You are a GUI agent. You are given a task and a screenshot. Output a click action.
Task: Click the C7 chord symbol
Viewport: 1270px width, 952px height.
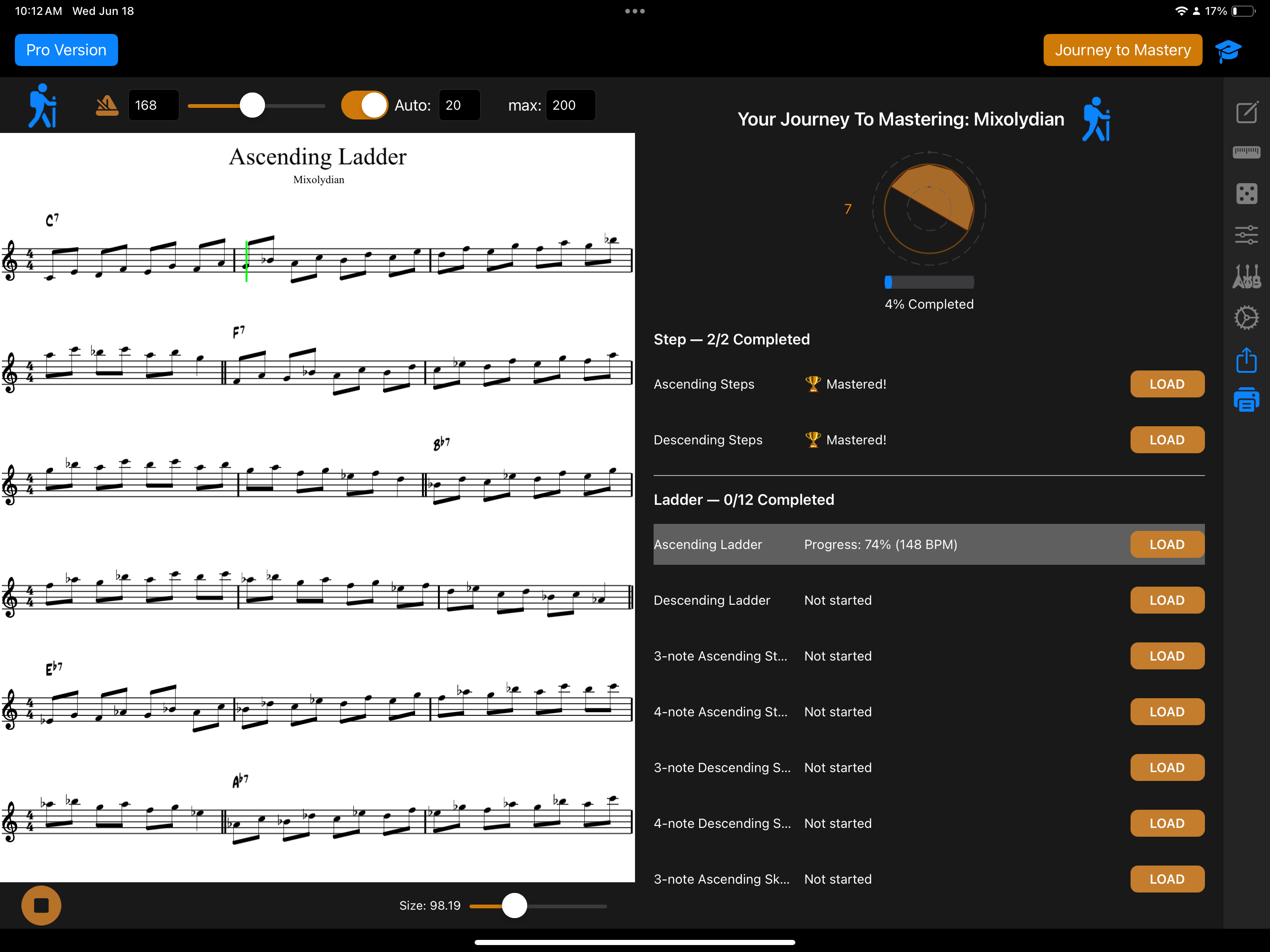coord(52,219)
